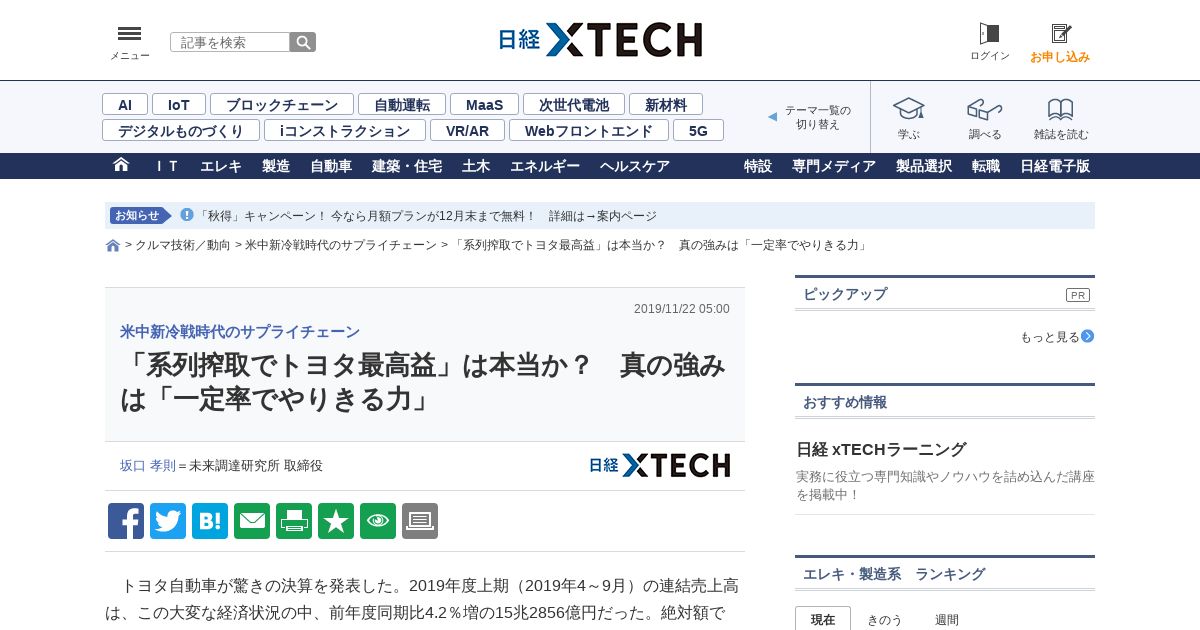Image resolution: width=1200 pixels, height=630 pixels.
Task: Open the 製品選択 navigation item
Action: coord(924,166)
